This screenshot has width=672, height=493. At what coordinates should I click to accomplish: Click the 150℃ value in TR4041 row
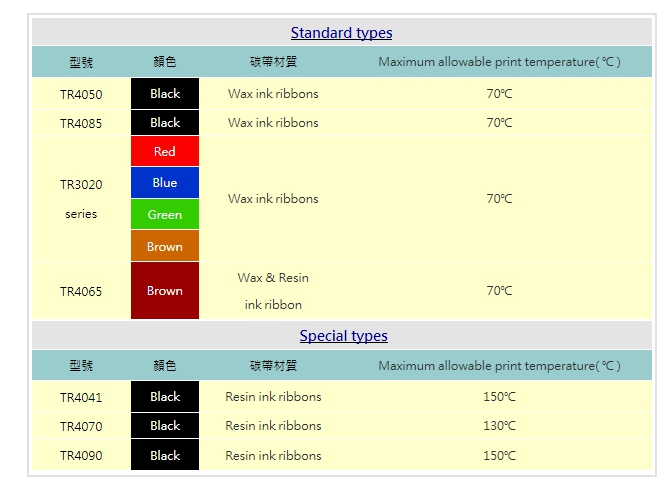pyautogui.click(x=499, y=397)
